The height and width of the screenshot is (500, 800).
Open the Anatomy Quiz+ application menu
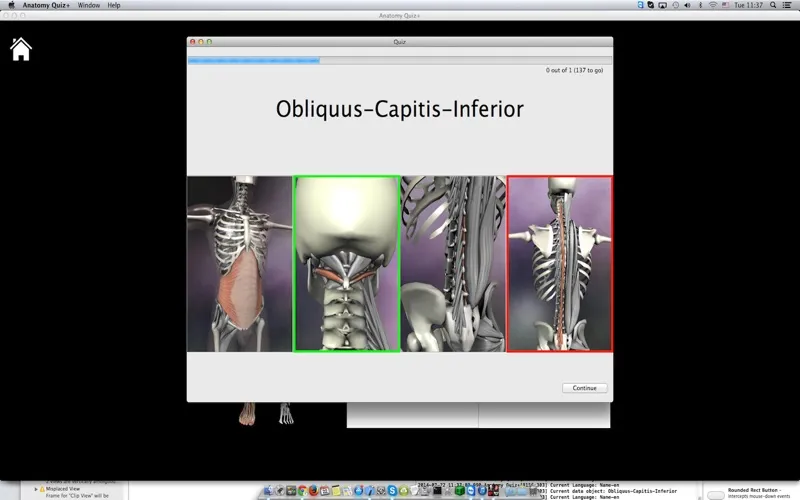tap(45, 5)
